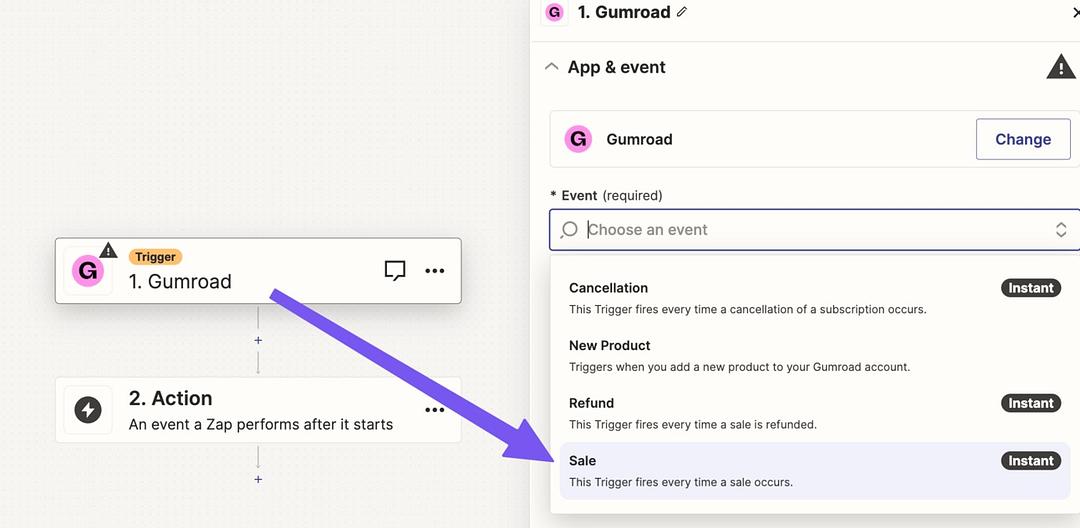Click the search magnifier icon in the event field
The height and width of the screenshot is (528, 1080).
click(569, 230)
